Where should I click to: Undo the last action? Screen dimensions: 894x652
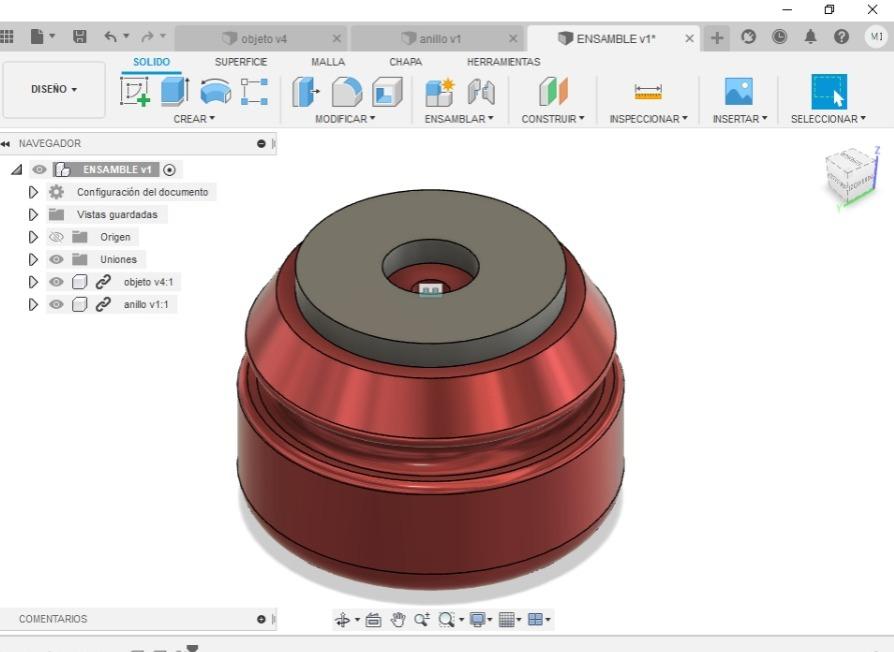(x=111, y=37)
